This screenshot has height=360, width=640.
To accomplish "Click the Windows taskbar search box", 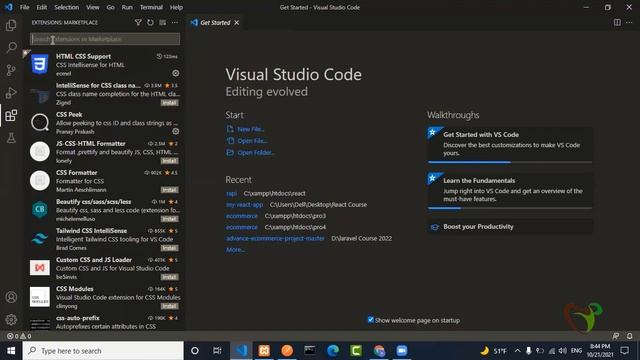I will (x=103, y=351).
